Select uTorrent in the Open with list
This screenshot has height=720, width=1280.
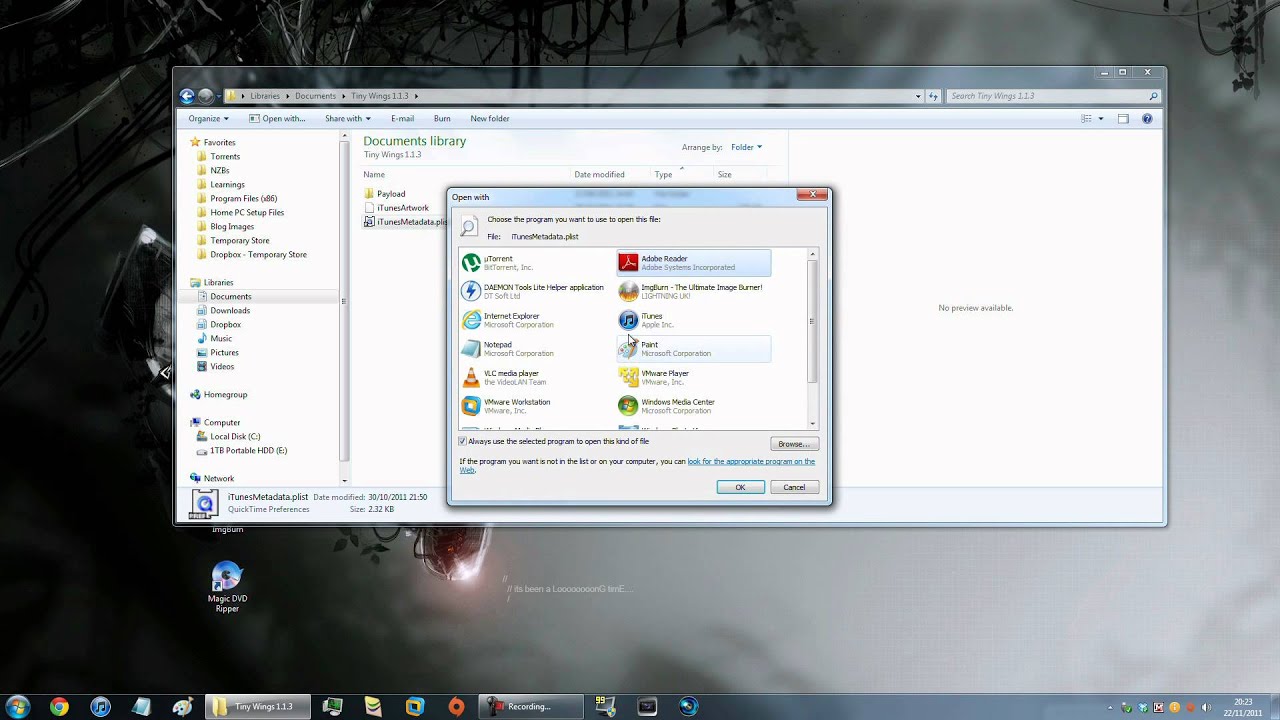[x=535, y=263]
